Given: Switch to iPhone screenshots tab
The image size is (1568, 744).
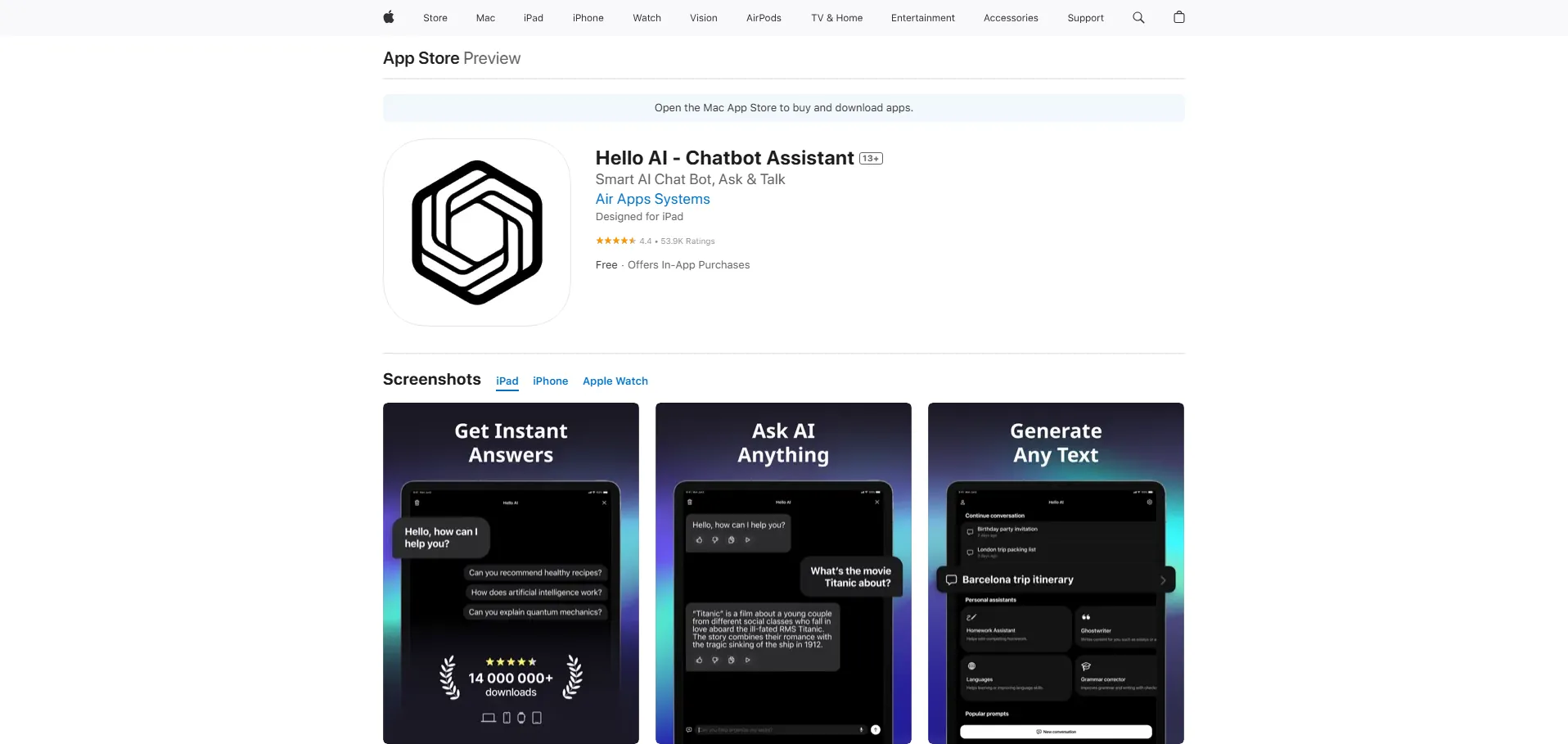Looking at the screenshot, I should pyautogui.click(x=550, y=381).
